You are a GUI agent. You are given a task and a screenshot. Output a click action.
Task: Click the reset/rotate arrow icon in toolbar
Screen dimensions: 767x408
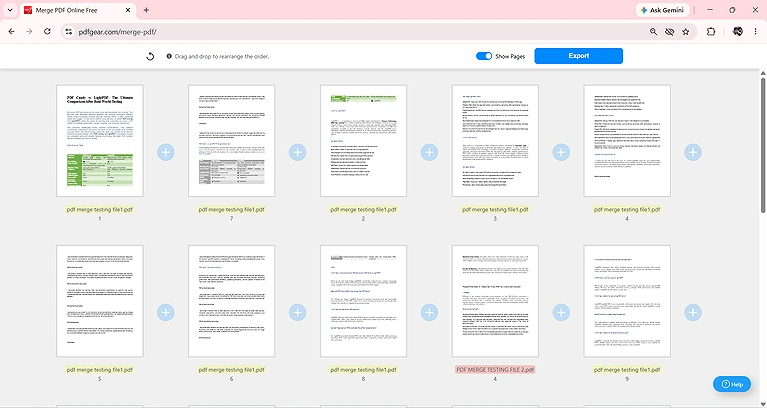pyautogui.click(x=150, y=56)
